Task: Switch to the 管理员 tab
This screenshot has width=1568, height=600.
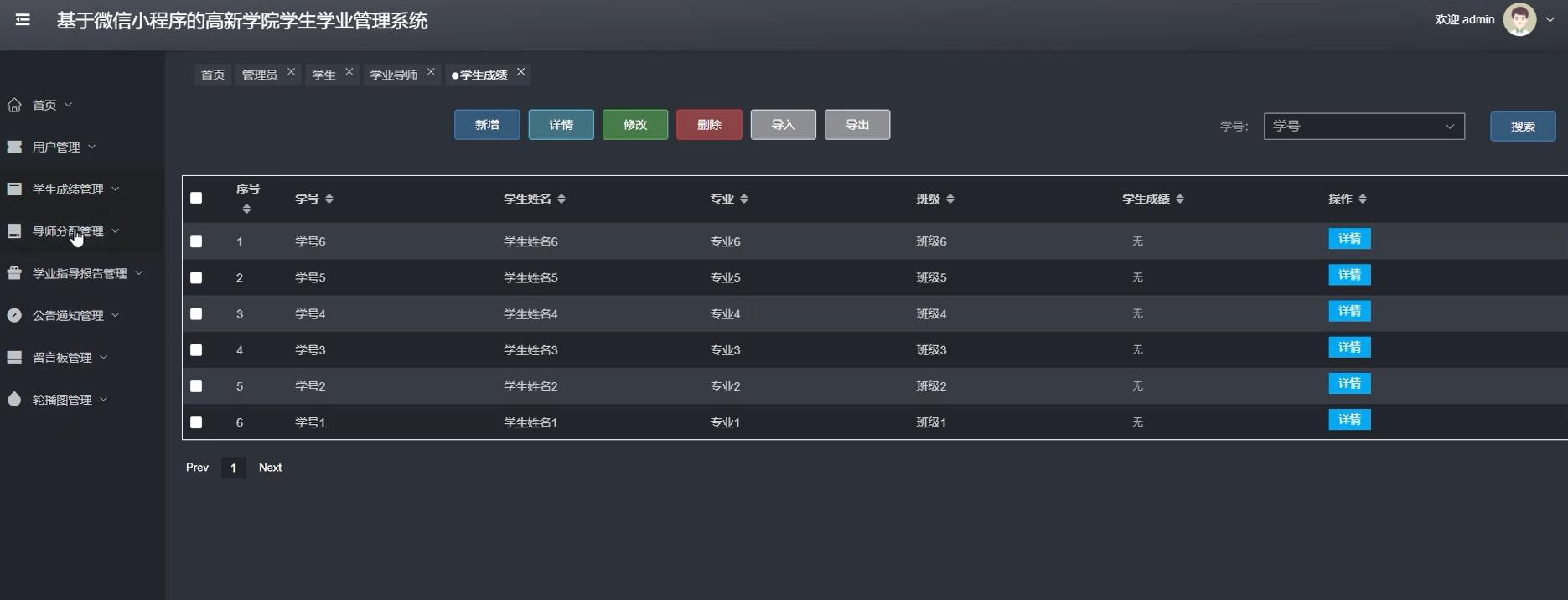Action: (260, 75)
